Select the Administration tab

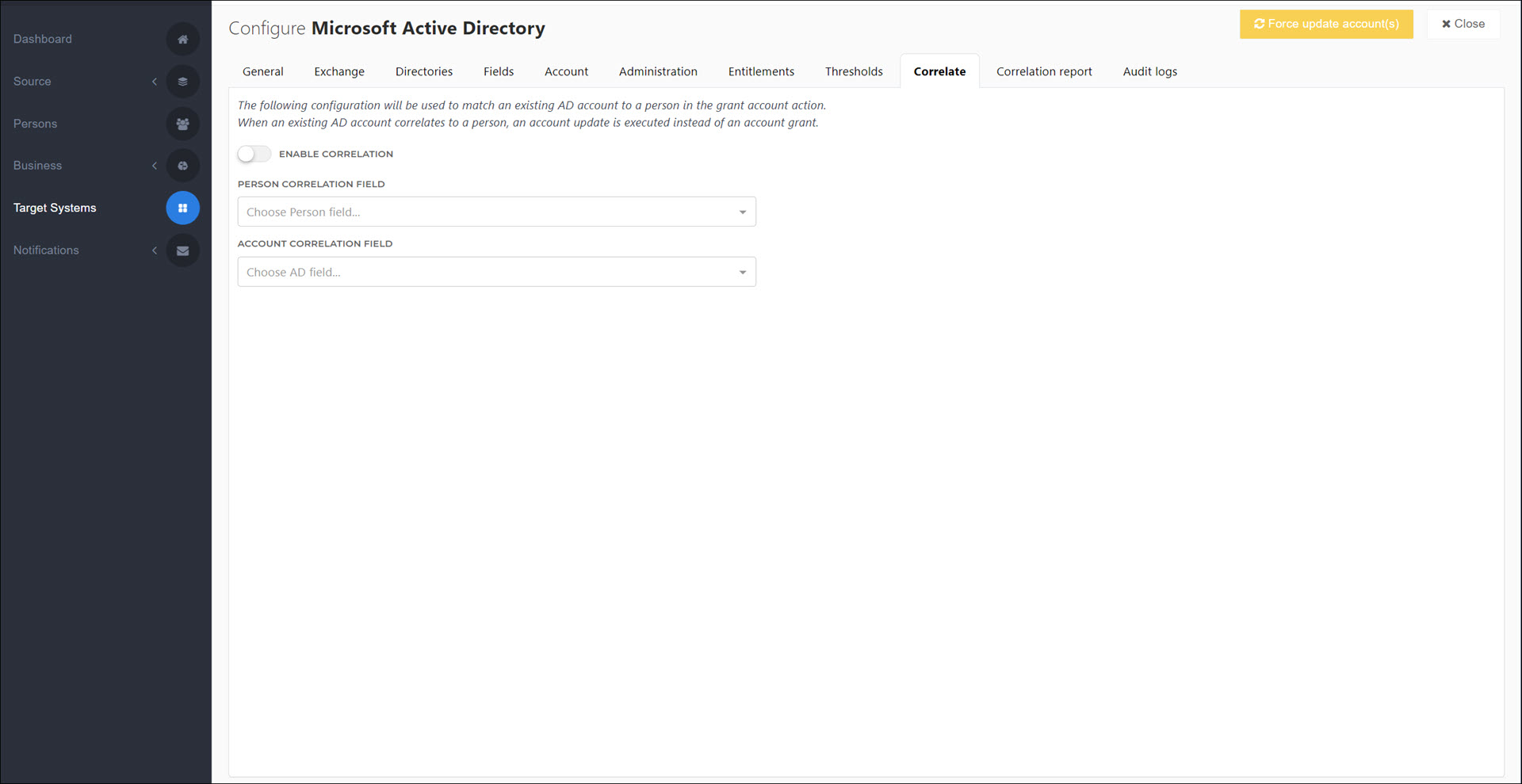coord(658,71)
